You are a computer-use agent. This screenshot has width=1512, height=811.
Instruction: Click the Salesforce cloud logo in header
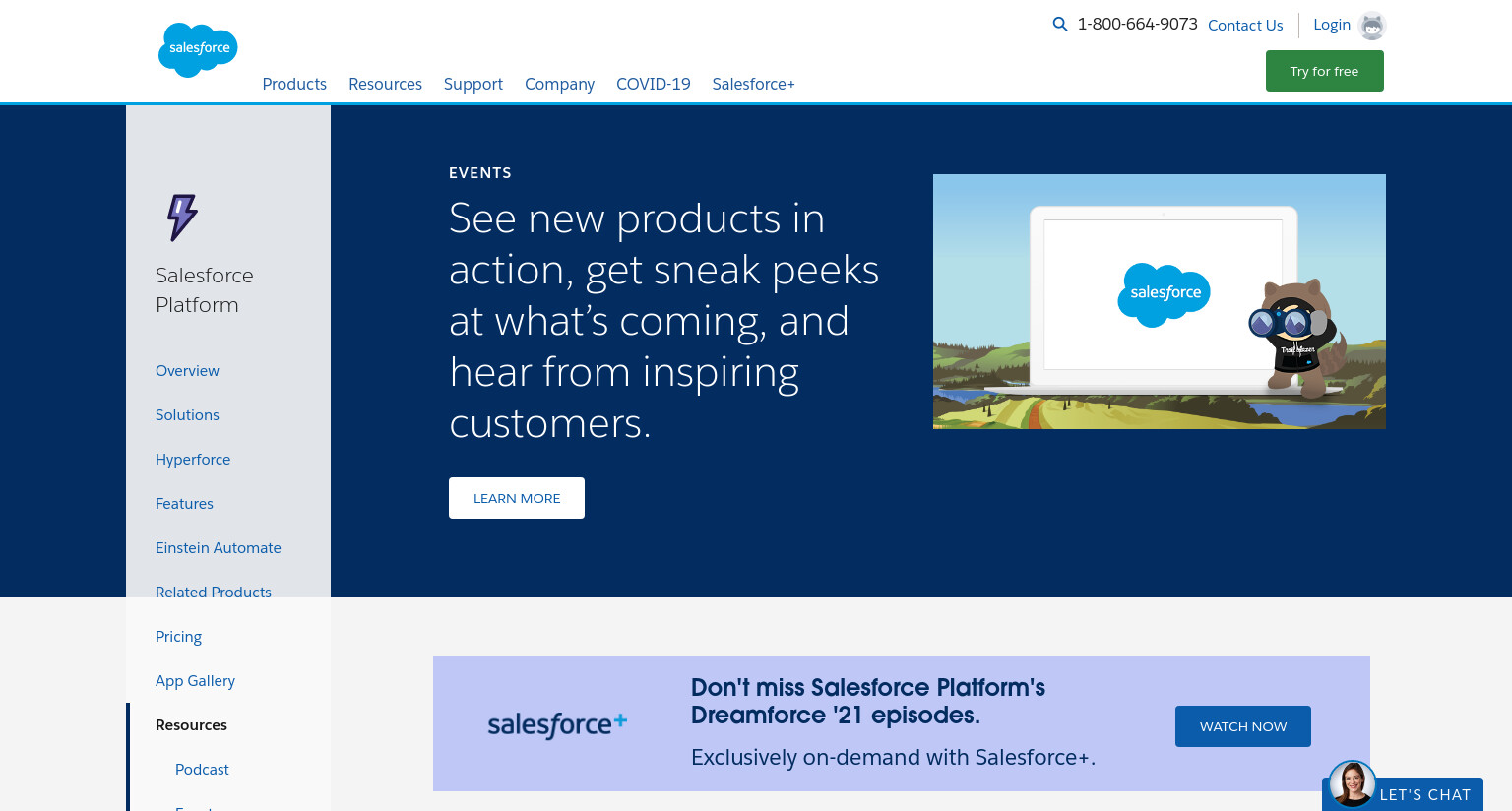coord(198,49)
